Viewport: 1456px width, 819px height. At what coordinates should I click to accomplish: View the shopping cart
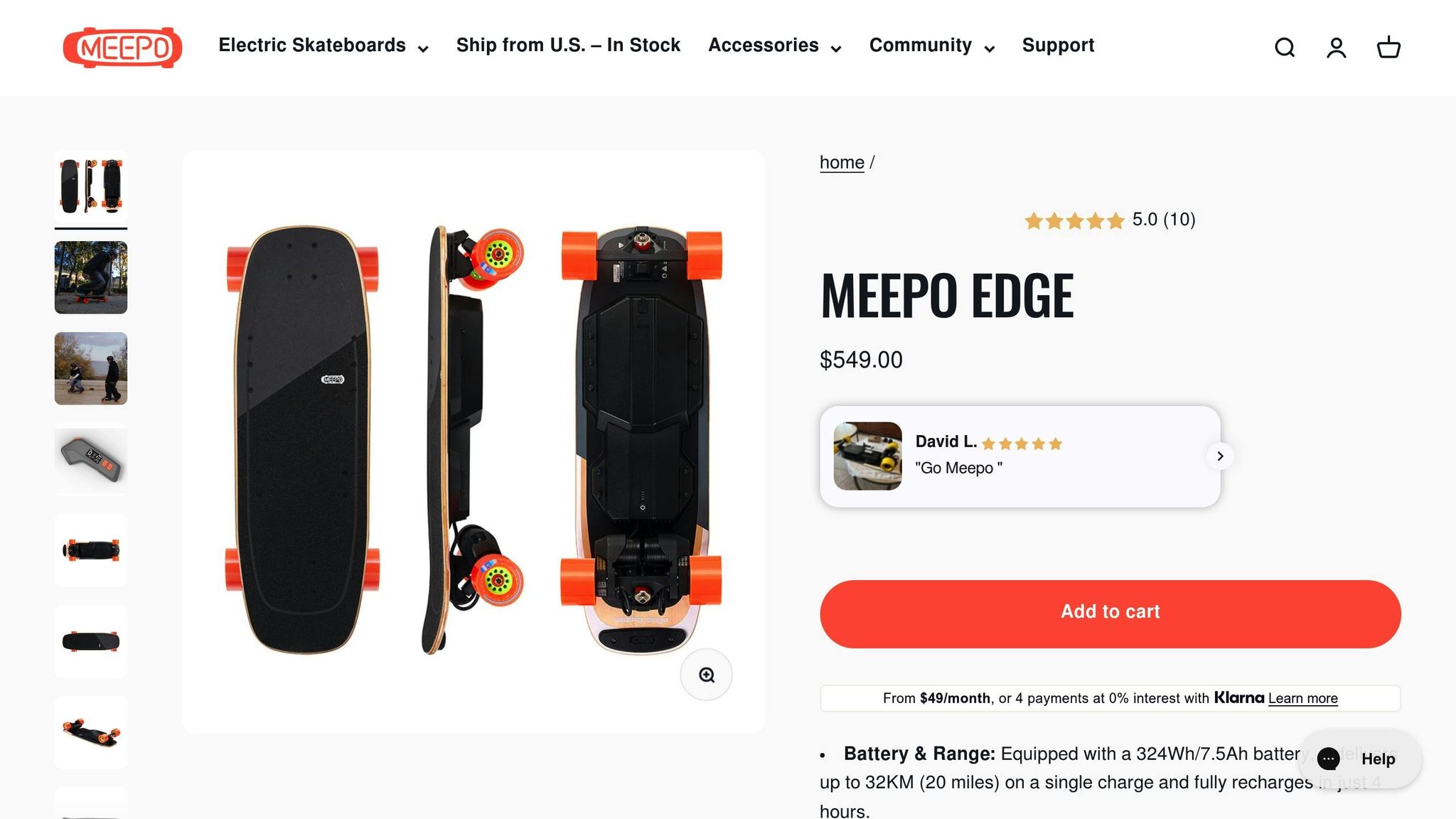coord(1388,47)
